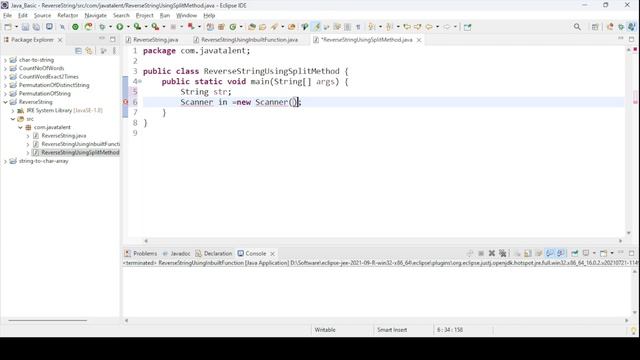
Task: Collapse the com.javatalent package node
Action: tap(20, 127)
